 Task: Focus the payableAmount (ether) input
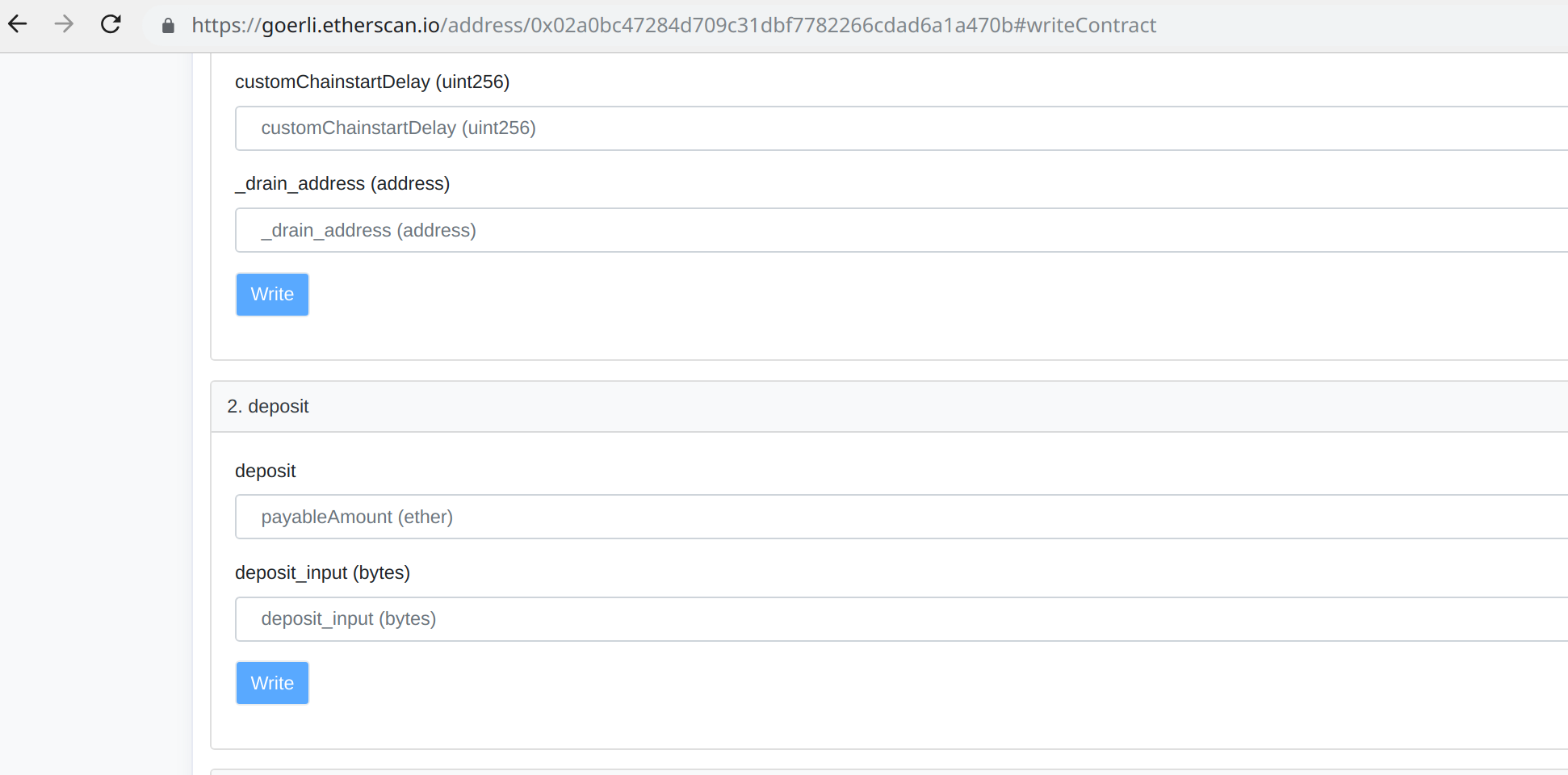pos(888,517)
